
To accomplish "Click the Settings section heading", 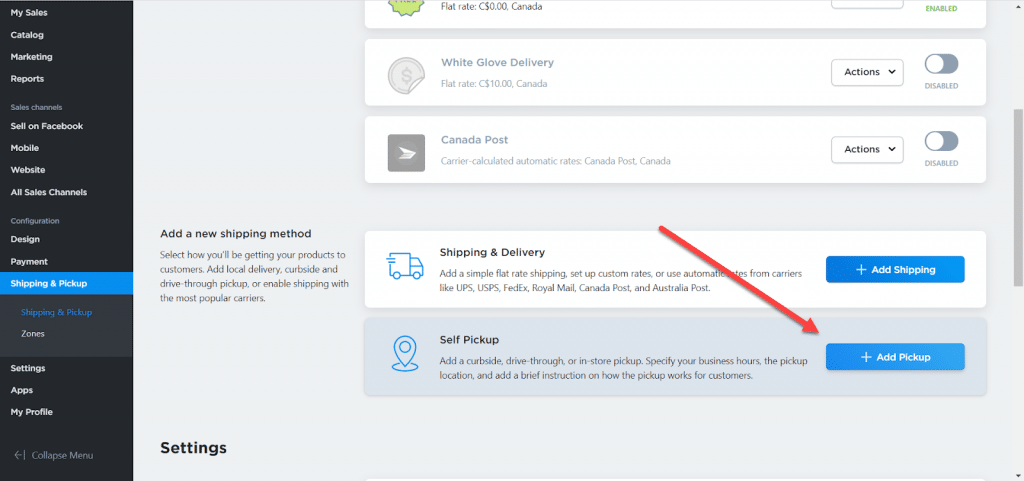I will point(193,448).
